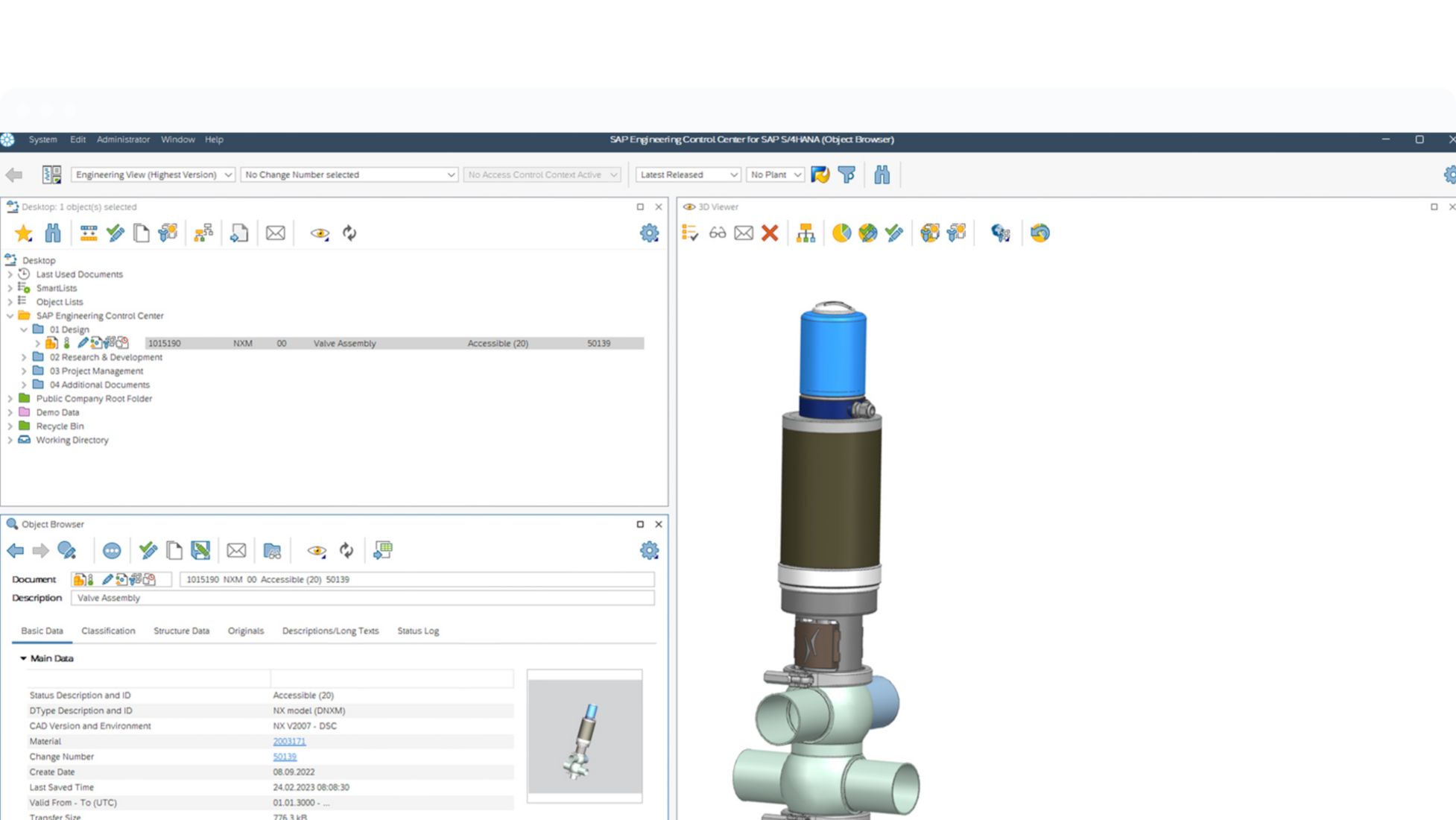This screenshot has width=1456, height=820.
Task: Open the Administrator menu
Action: click(123, 139)
